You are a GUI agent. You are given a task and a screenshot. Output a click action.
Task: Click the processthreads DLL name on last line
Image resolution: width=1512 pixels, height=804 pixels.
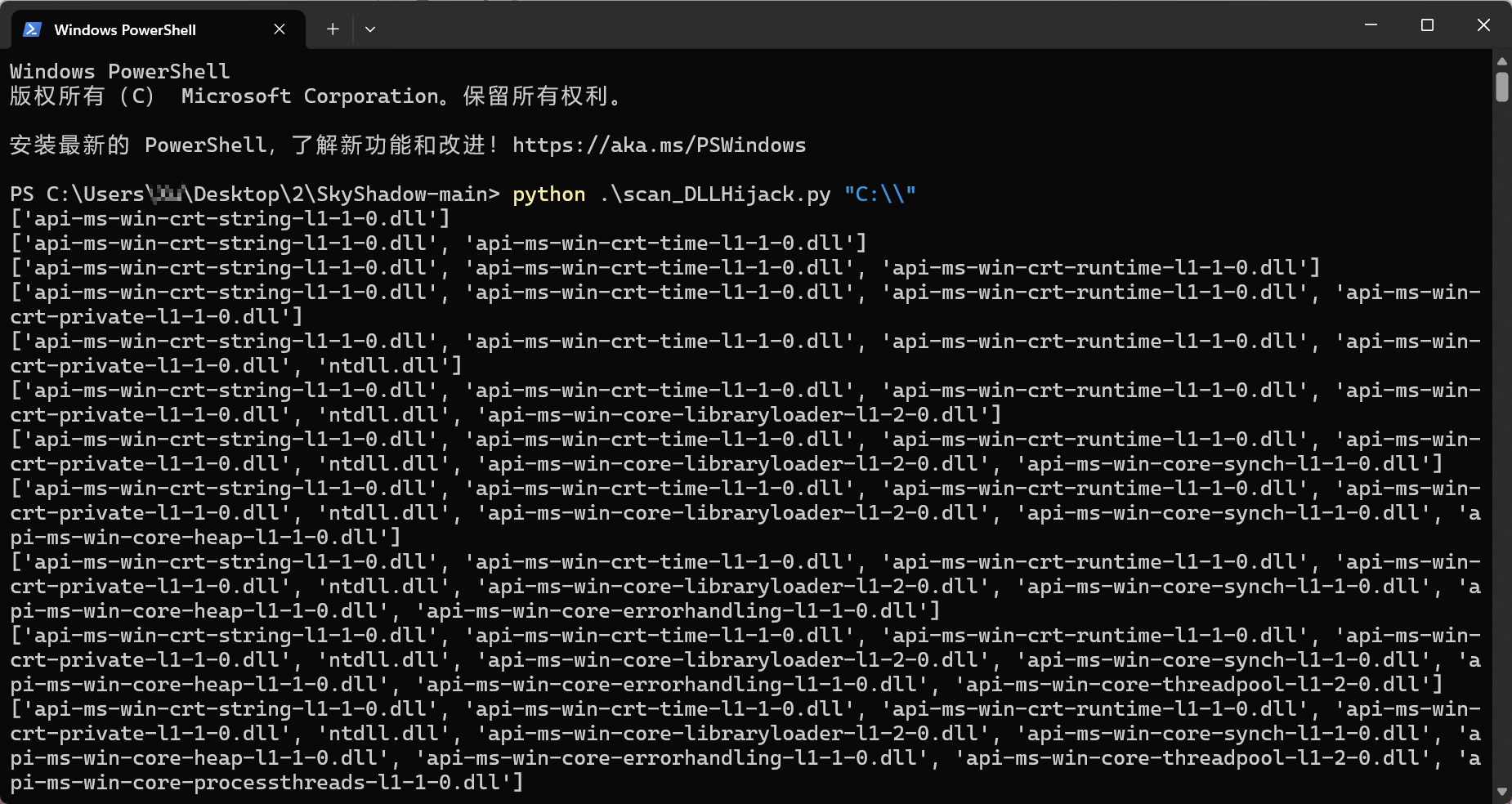tap(266, 783)
